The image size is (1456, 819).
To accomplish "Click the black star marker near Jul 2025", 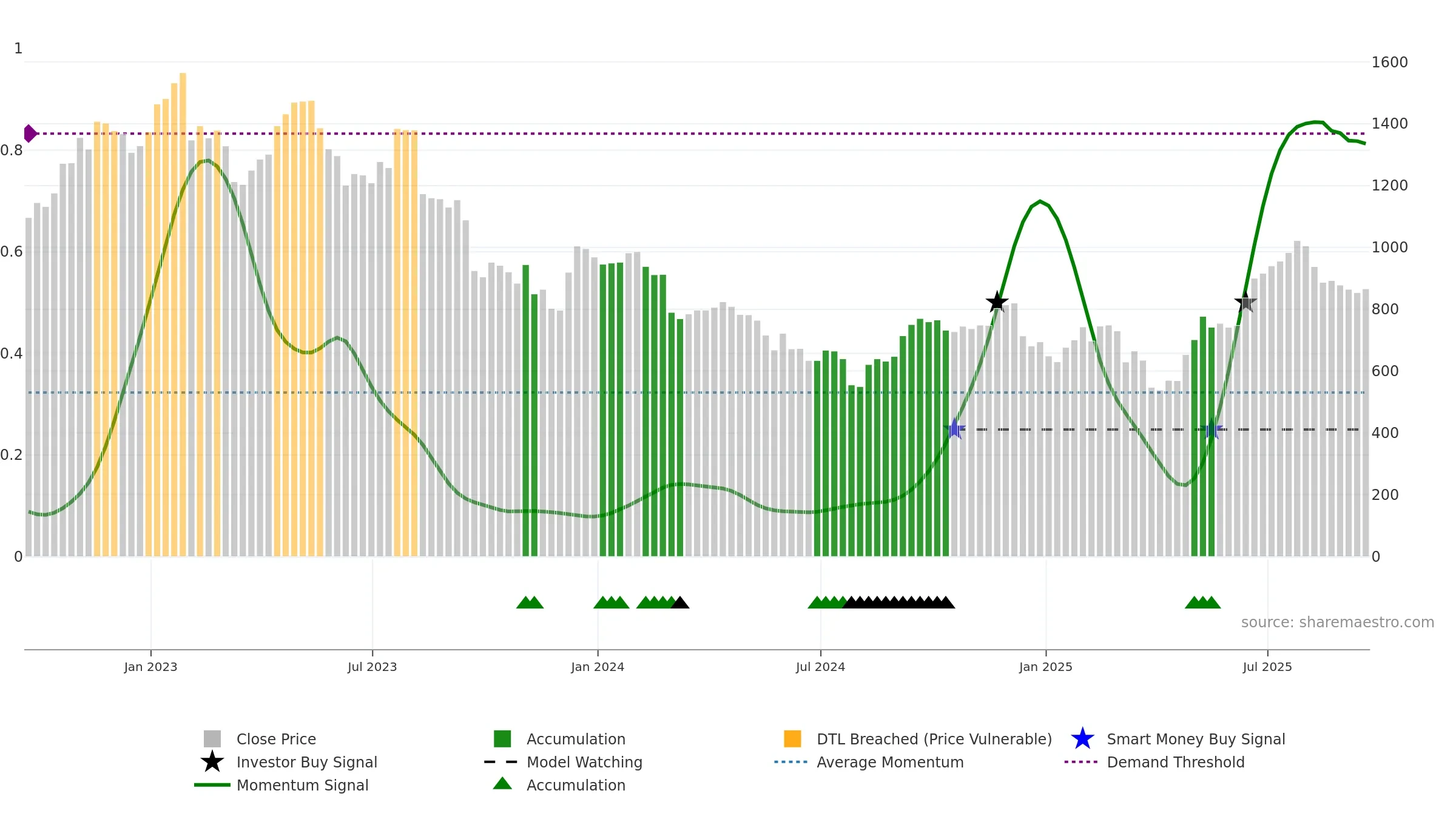I will (1245, 302).
